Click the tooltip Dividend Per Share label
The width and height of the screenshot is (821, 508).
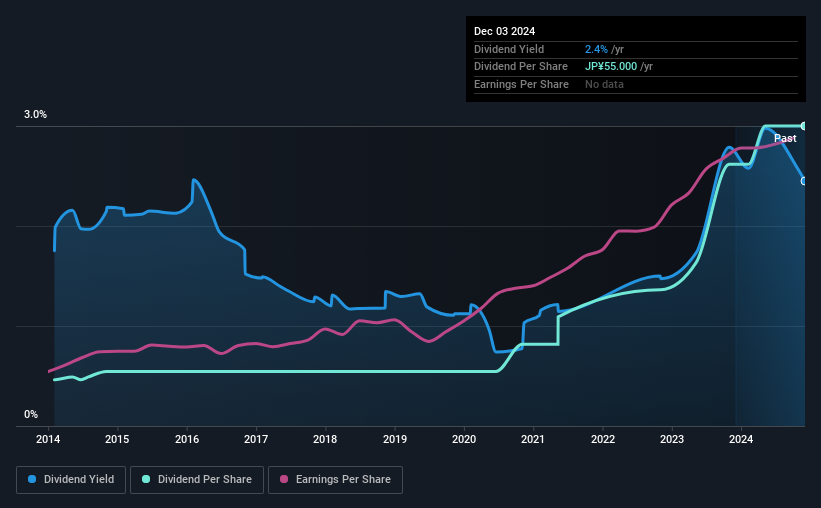pyautogui.click(x=520, y=67)
